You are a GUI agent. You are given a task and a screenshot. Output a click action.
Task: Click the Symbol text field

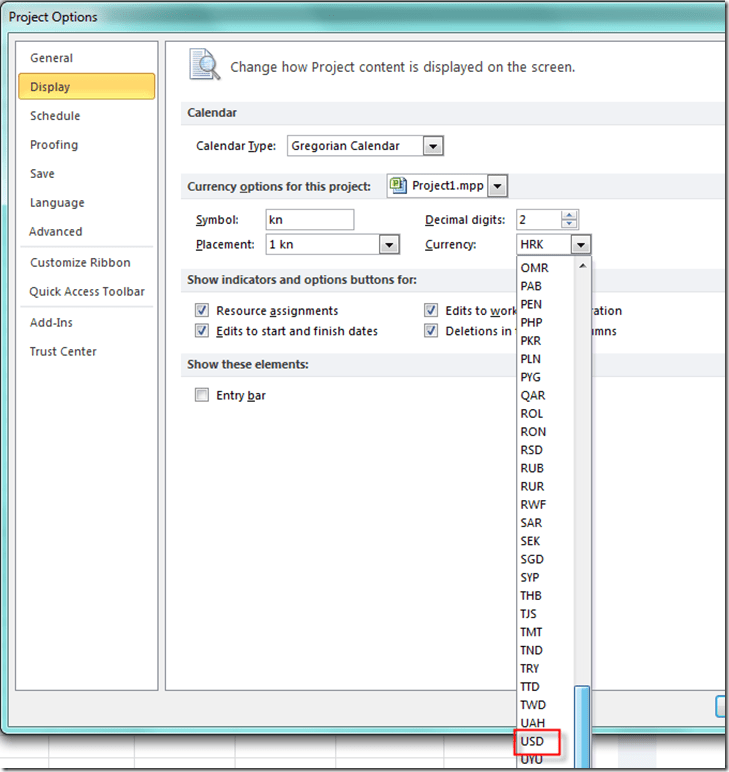tap(310, 220)
